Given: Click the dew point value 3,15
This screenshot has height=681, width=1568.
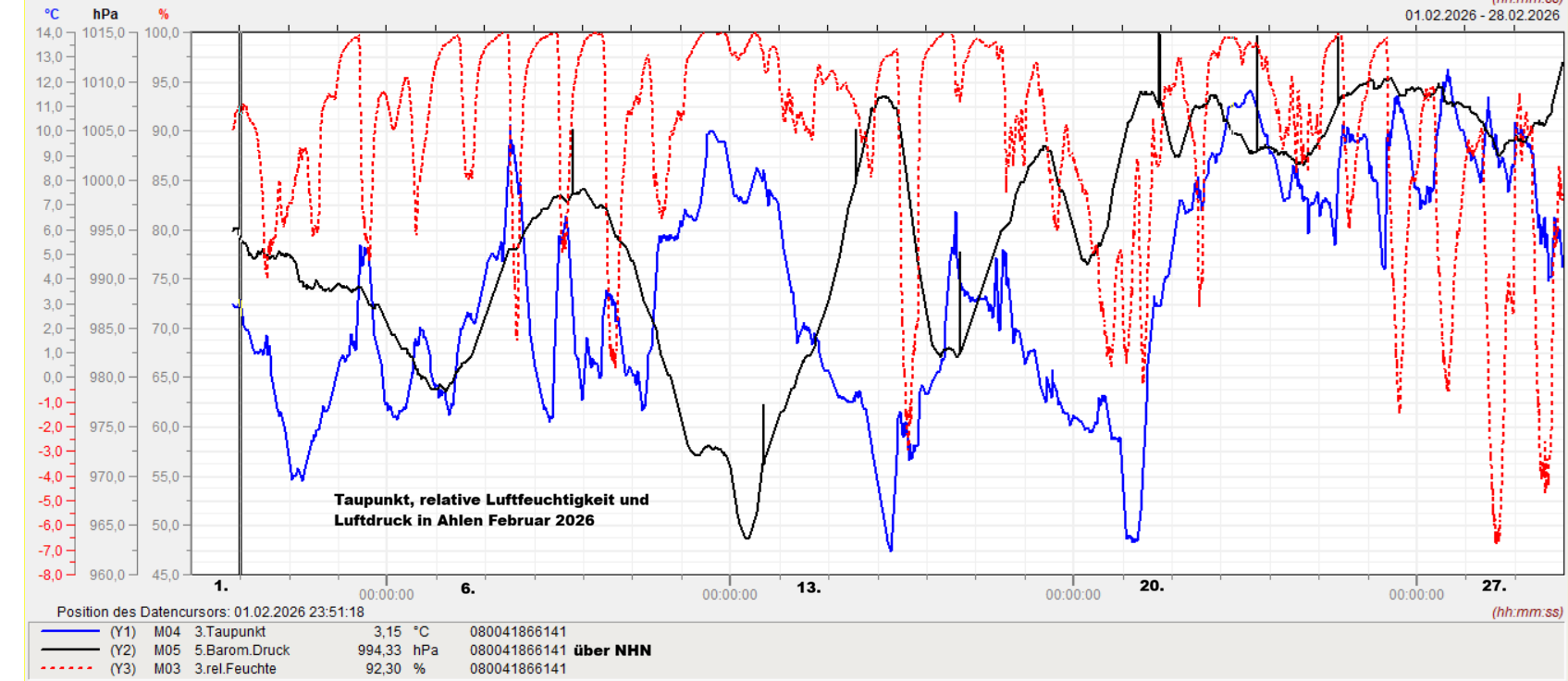Looking at the screenshot, I should [x=387, y=632].
